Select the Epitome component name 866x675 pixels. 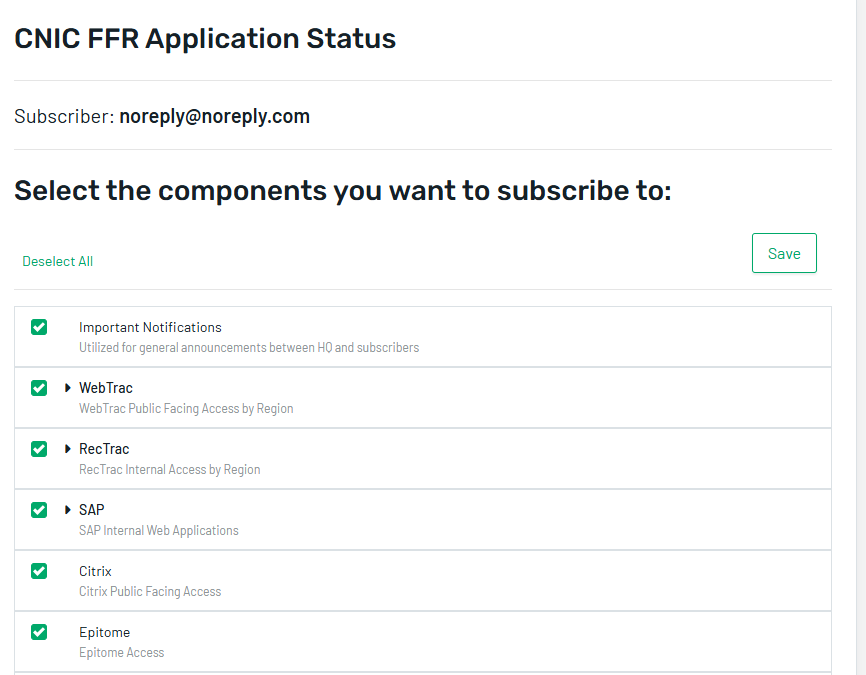click(x=104, y=632)
